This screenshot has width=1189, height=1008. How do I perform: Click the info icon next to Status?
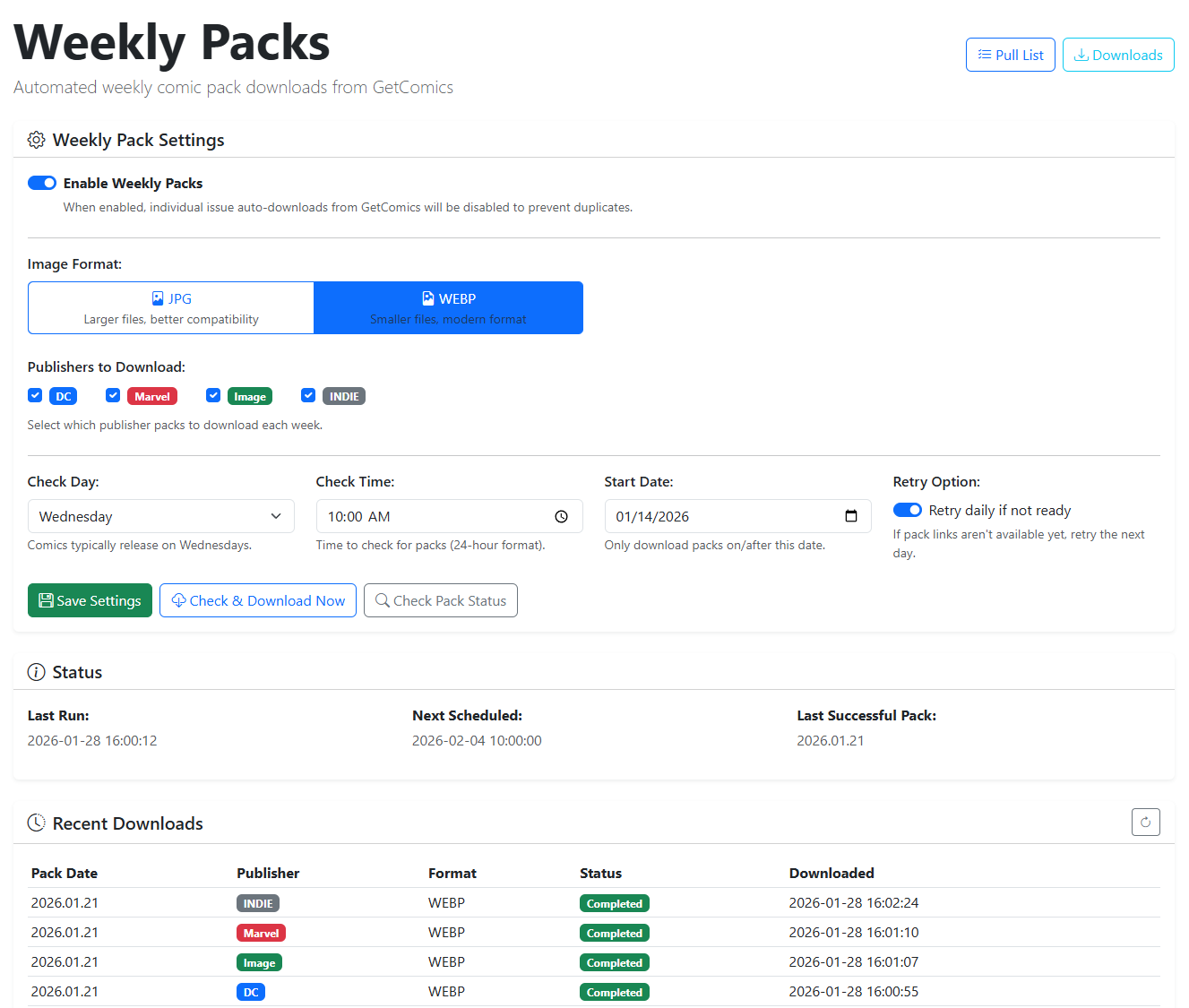[36, 672]
